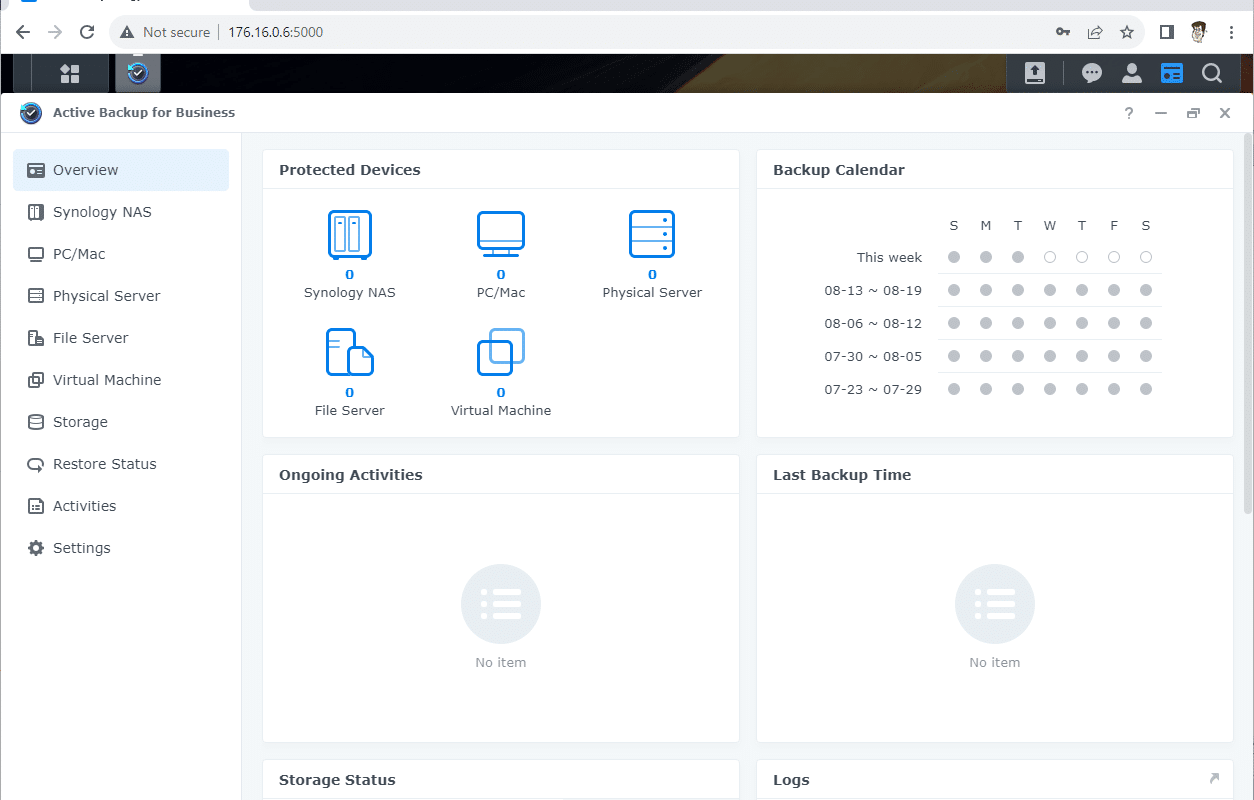Click File Server label under Protected Devices
1254x800 pixels.
click(x=350, y=411)
